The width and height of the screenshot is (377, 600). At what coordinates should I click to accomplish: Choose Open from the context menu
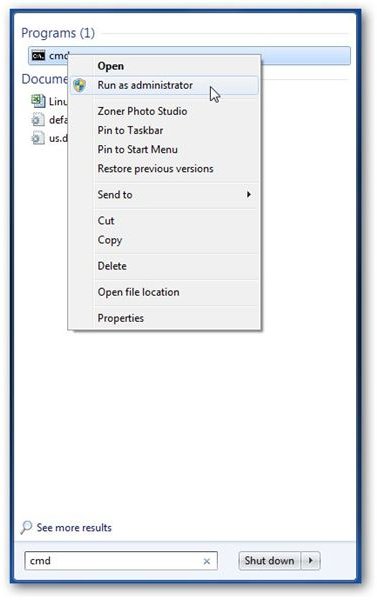point(111,66)
